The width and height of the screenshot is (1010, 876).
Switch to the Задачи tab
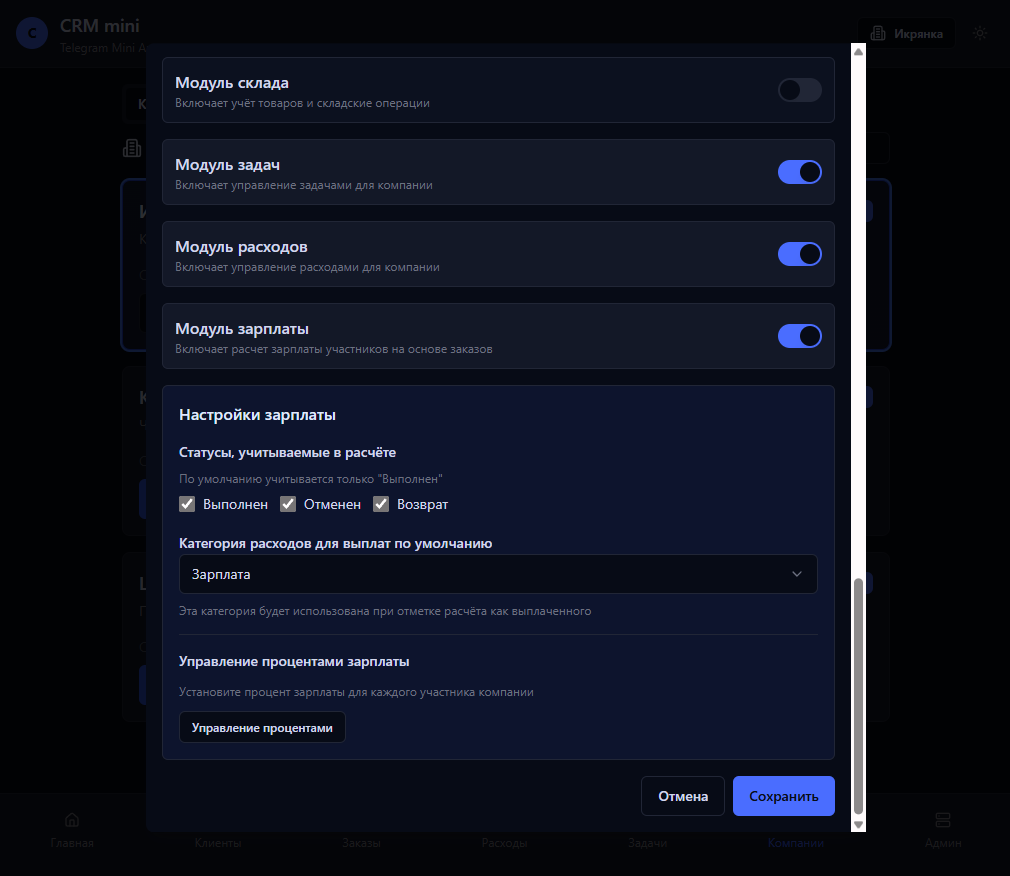coord(647,818)
